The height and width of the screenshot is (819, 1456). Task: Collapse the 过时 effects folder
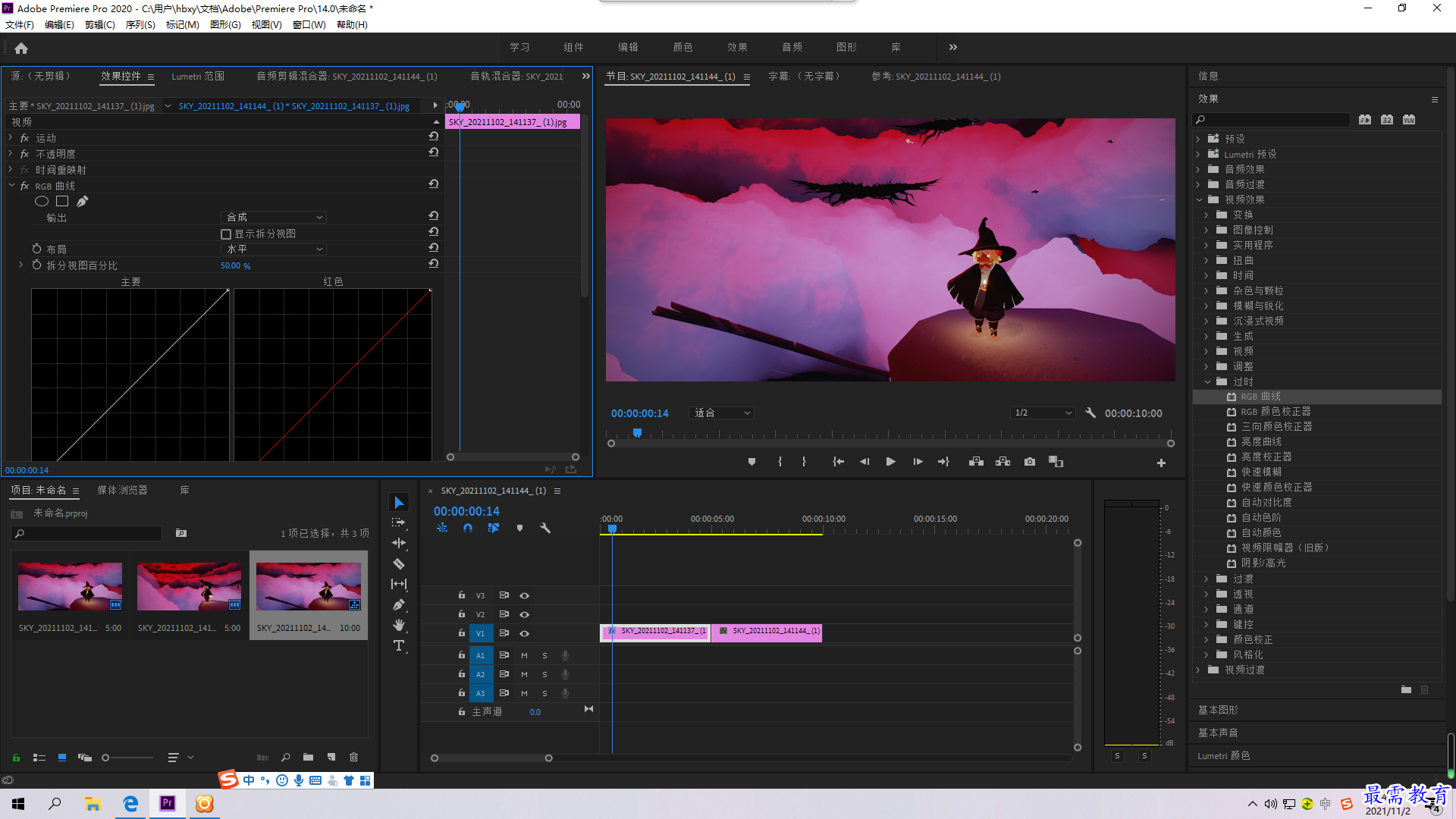1207,381
